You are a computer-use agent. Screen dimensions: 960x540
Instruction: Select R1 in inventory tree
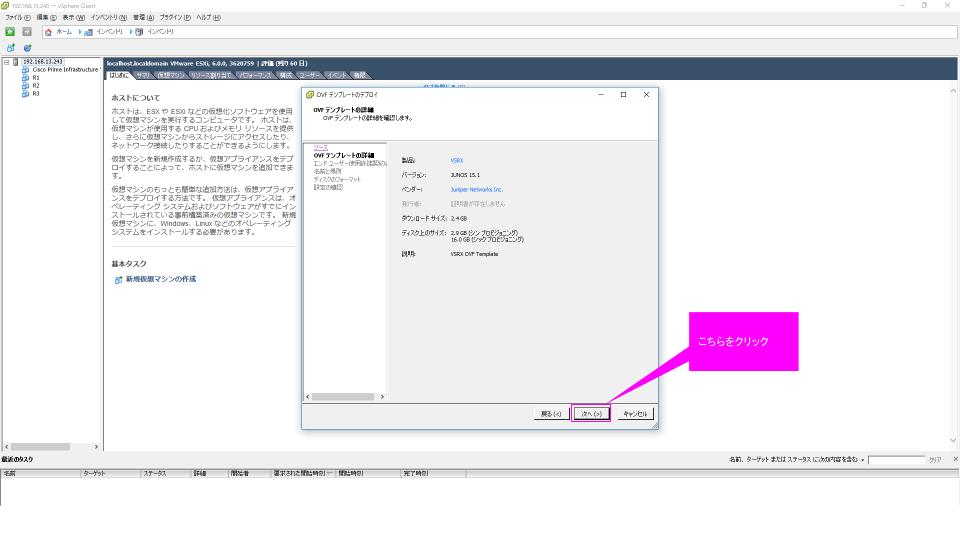pyautogui.click(x=36, y=78)
